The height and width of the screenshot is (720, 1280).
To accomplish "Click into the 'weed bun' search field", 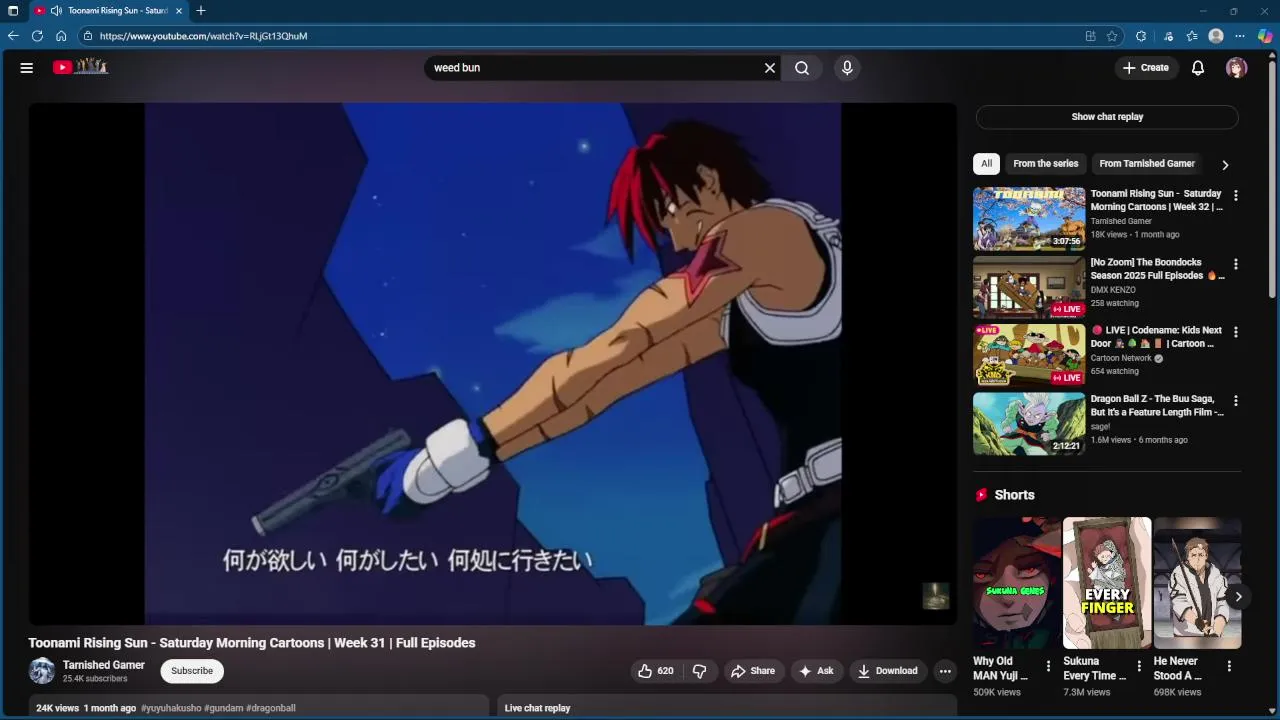I will (x=594, y=68).
